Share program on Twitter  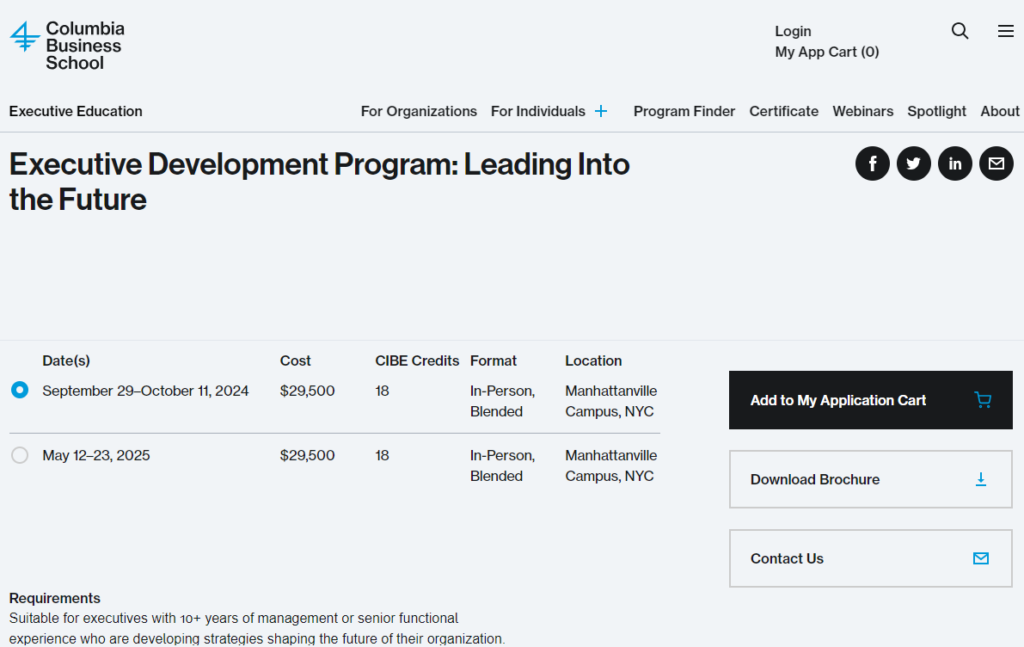point(914,163)
